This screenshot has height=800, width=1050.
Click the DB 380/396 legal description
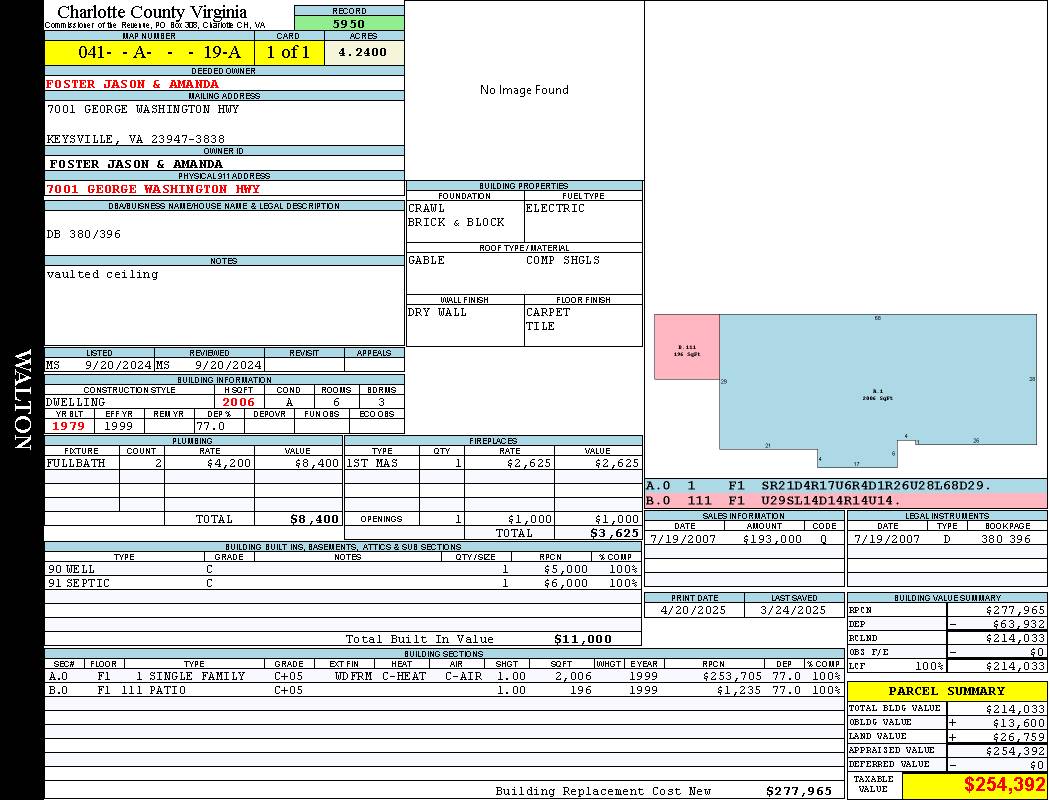pos(84,234)
